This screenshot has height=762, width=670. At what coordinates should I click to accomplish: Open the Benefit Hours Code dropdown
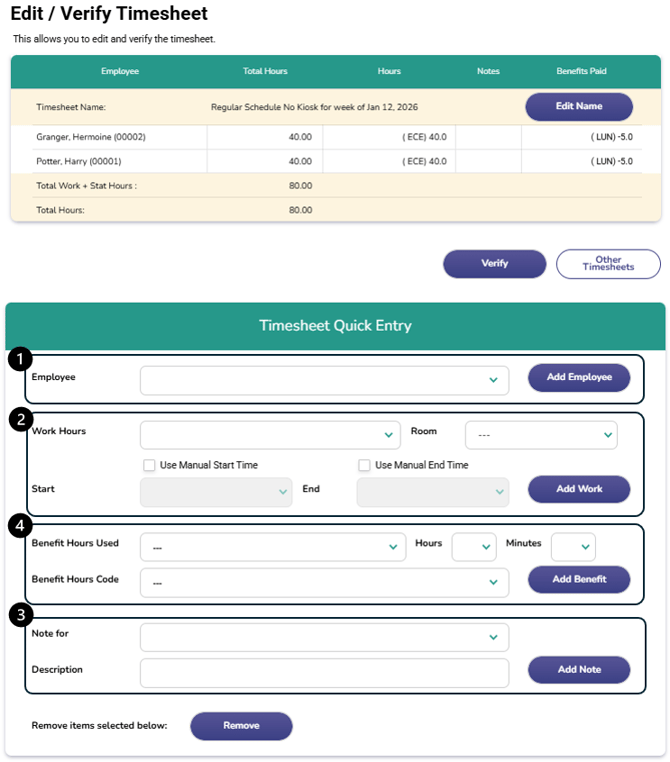(324, 581)
